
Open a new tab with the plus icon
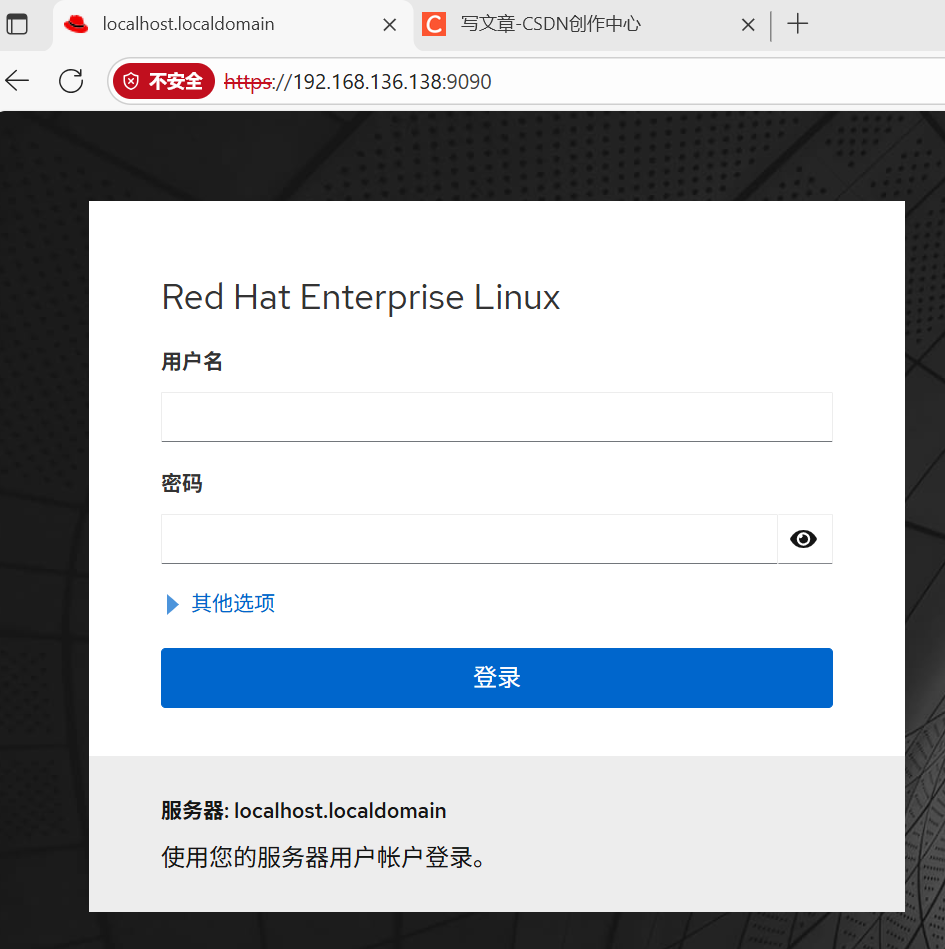pyautogui.click(x=797, y=24)
